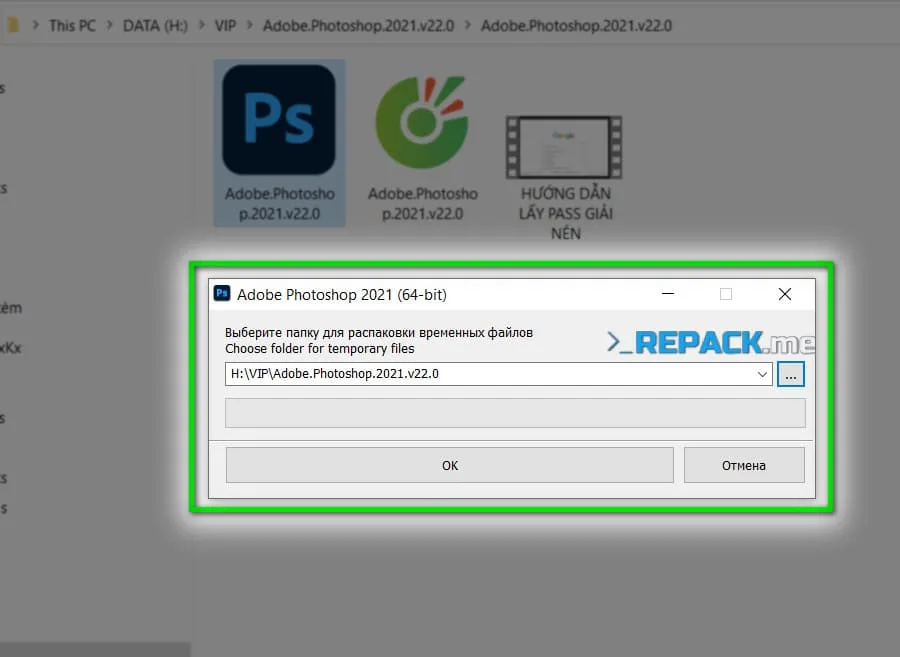Confirm the extraction with the OK button

tap(449, 465)
